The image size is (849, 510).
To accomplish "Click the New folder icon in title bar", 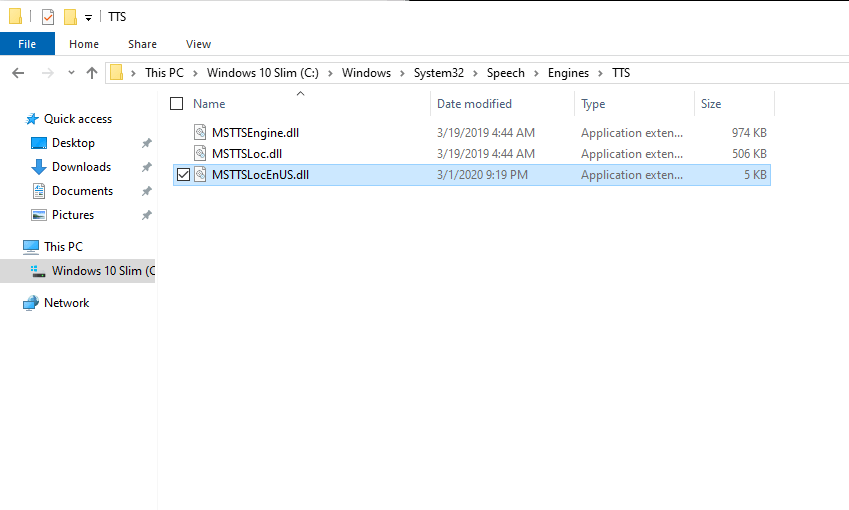I will point(70,17).
